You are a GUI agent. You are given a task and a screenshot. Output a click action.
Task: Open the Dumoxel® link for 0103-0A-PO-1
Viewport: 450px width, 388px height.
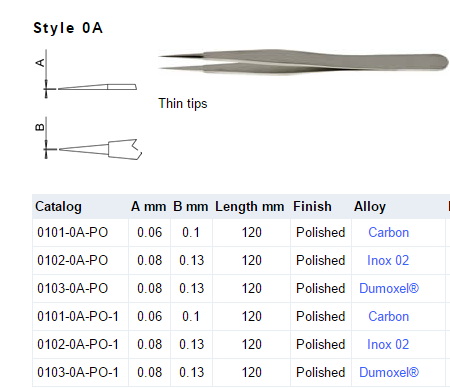[389, 372]
